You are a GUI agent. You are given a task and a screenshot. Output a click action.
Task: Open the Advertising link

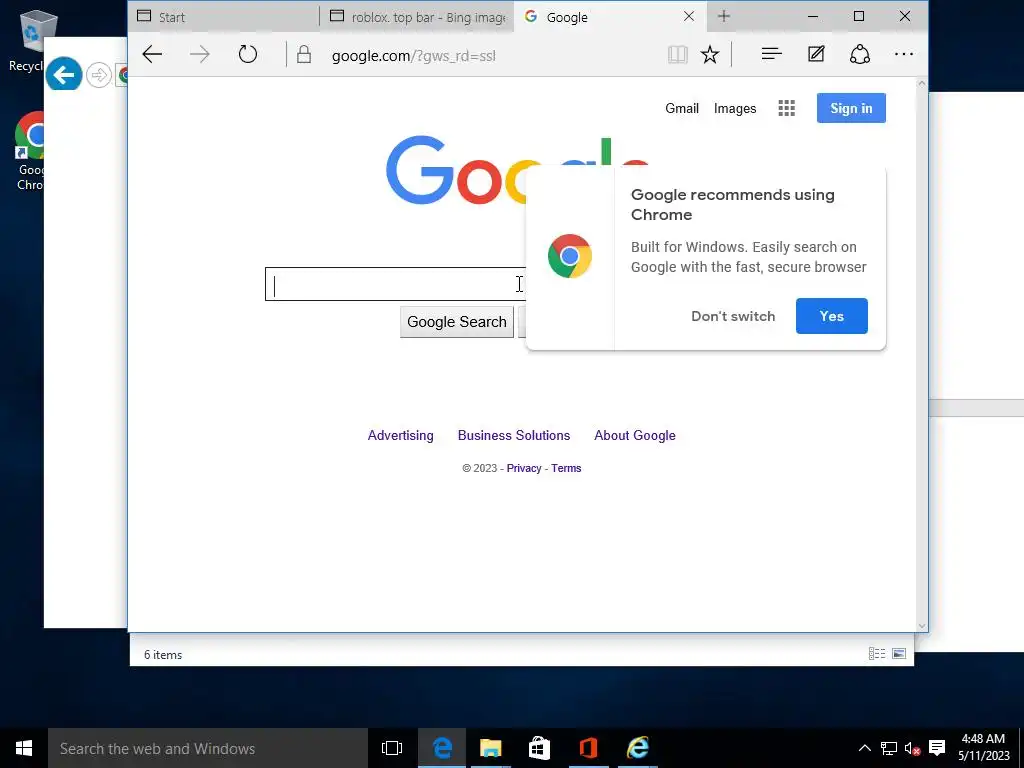coord(400,436)
